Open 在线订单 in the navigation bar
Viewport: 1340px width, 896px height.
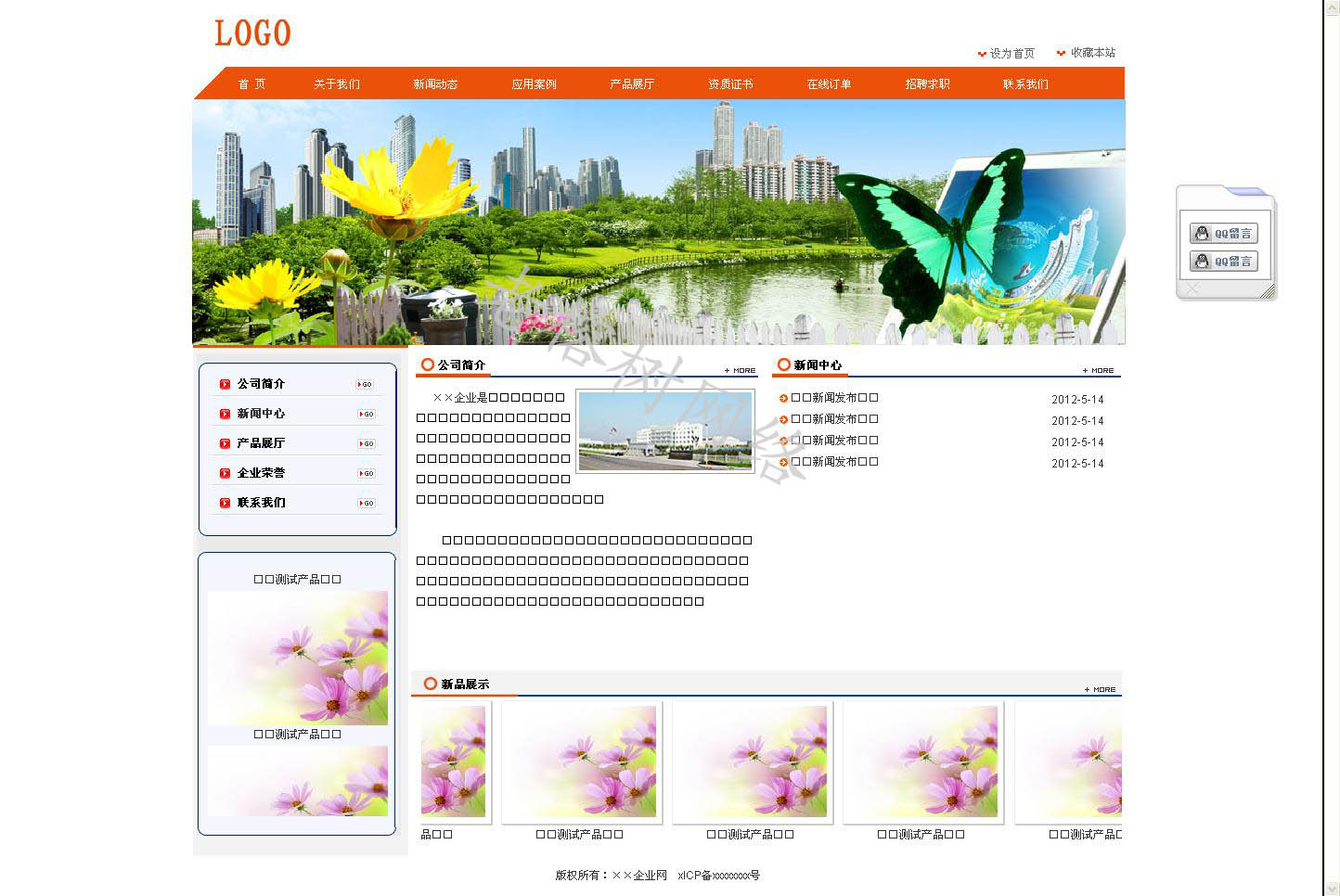829,83
